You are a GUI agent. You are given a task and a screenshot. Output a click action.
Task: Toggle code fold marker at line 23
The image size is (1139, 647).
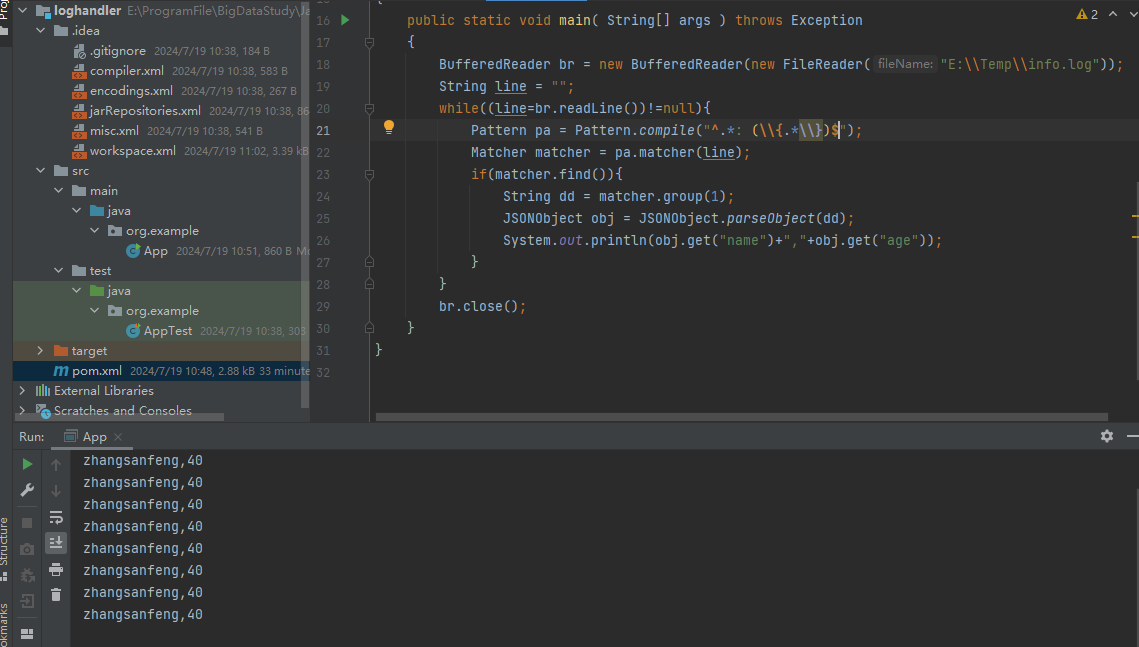point(369,174)
